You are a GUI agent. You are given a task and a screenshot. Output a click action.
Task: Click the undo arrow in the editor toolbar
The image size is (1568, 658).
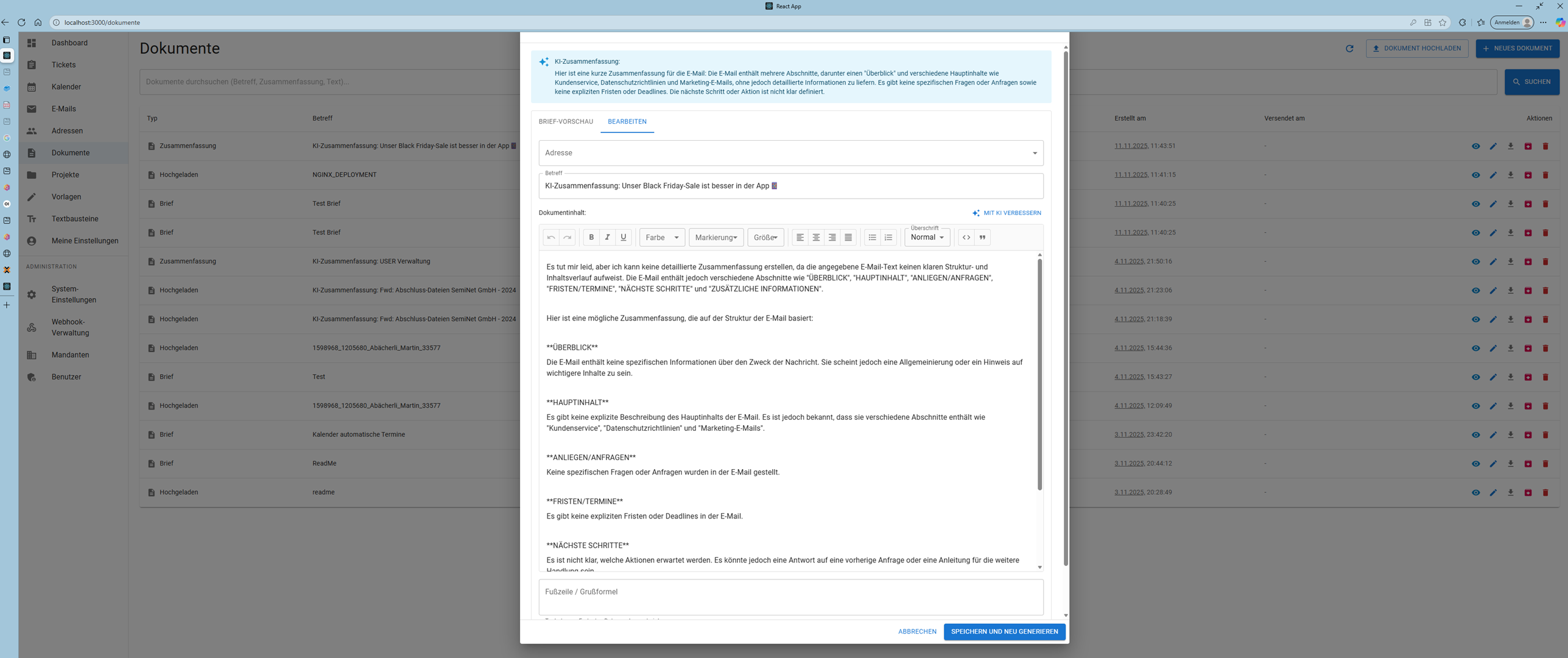point(551,237)
